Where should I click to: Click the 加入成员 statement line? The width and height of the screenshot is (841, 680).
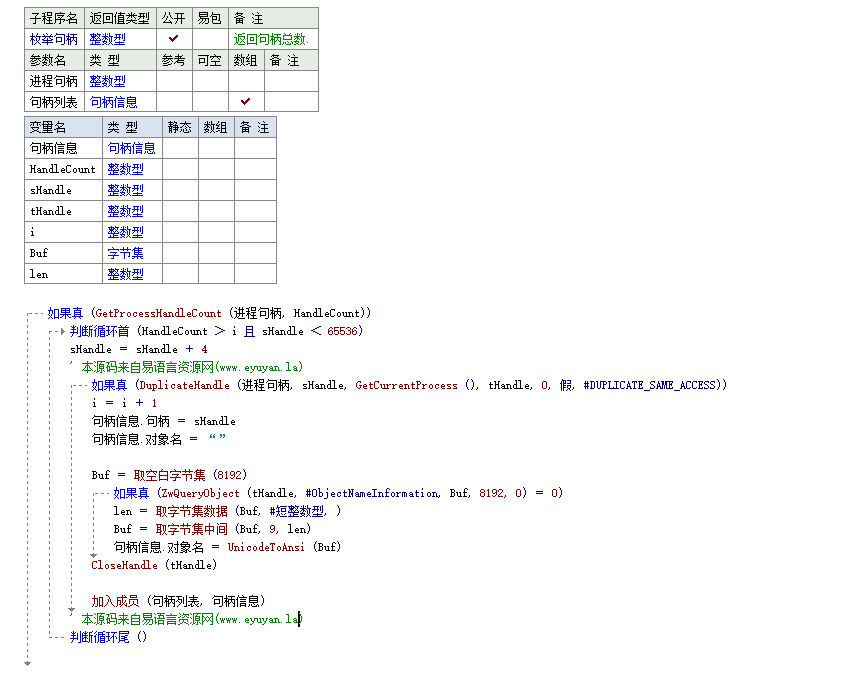pos(178,601)
